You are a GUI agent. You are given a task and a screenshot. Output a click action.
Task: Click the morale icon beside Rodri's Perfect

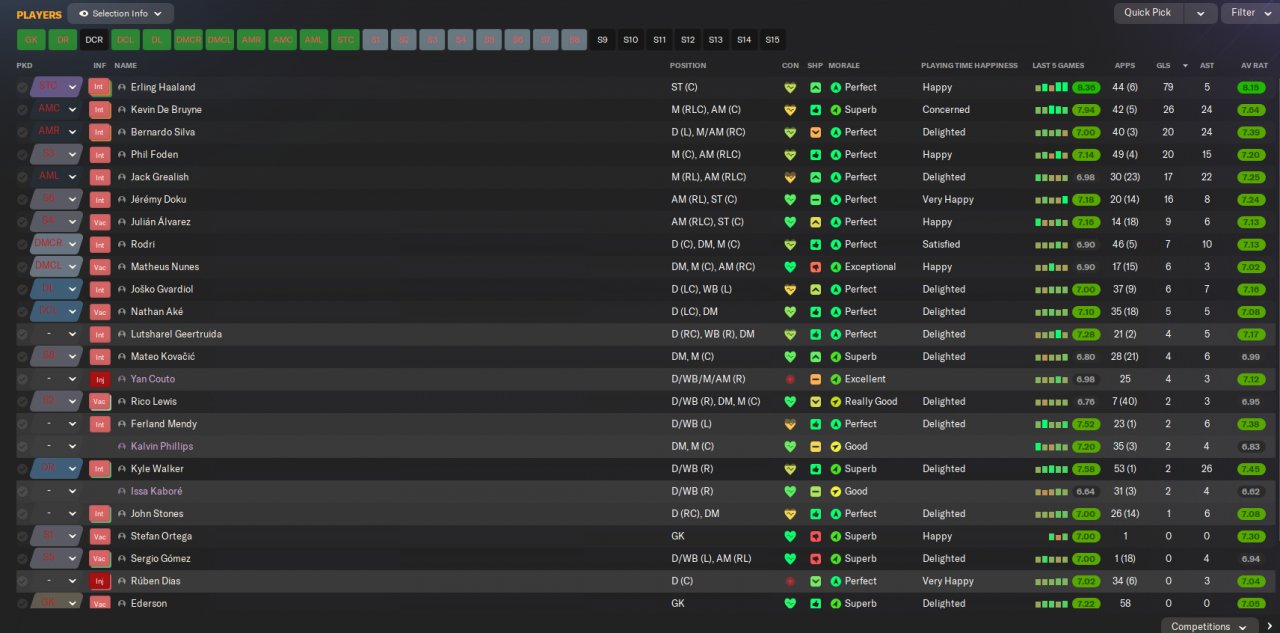click(x=836, y=244)
